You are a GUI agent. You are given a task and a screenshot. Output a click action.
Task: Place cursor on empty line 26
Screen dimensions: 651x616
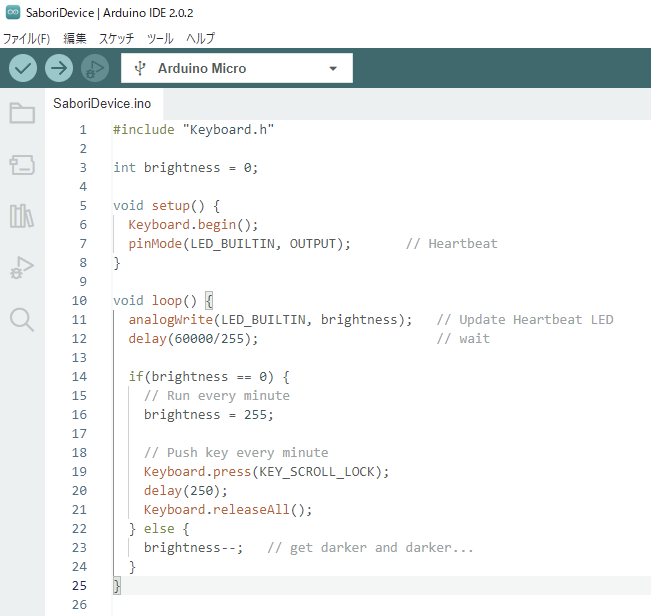tap(381, 605)
